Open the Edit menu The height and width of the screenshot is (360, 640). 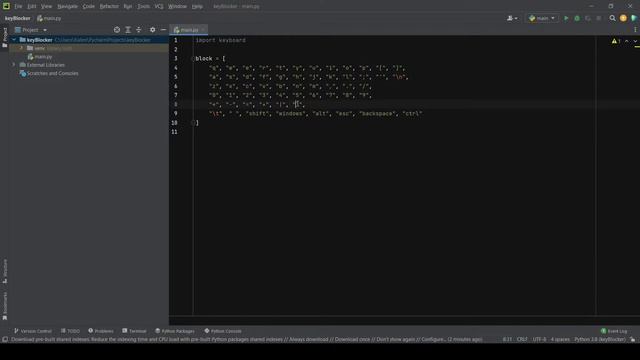click(x=32, y=7)
